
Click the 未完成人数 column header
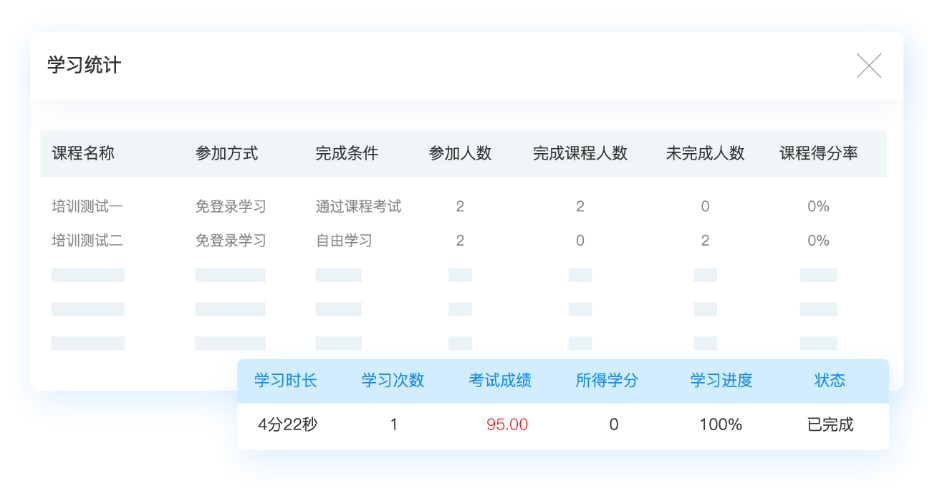click(x=705, y=154)
